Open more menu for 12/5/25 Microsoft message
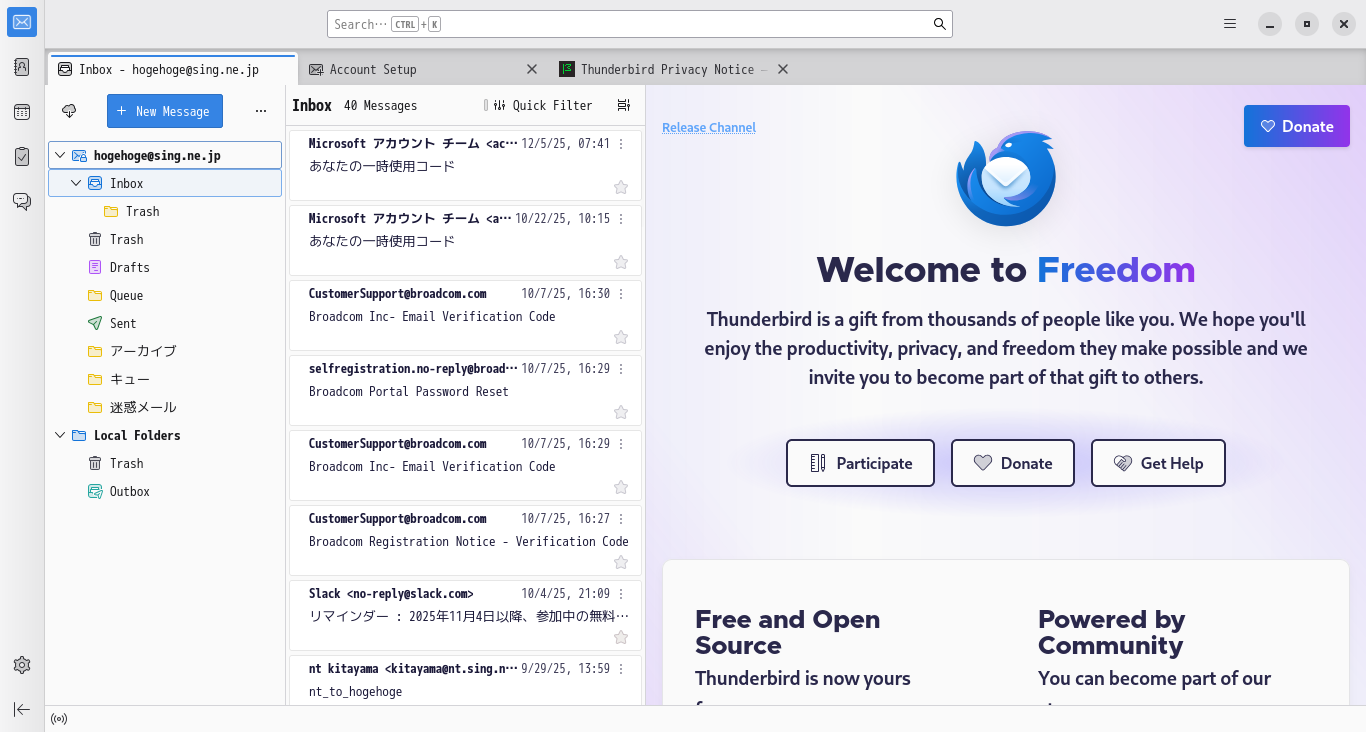The height and width of the screenshot is (732, 1366). point(621,144)
